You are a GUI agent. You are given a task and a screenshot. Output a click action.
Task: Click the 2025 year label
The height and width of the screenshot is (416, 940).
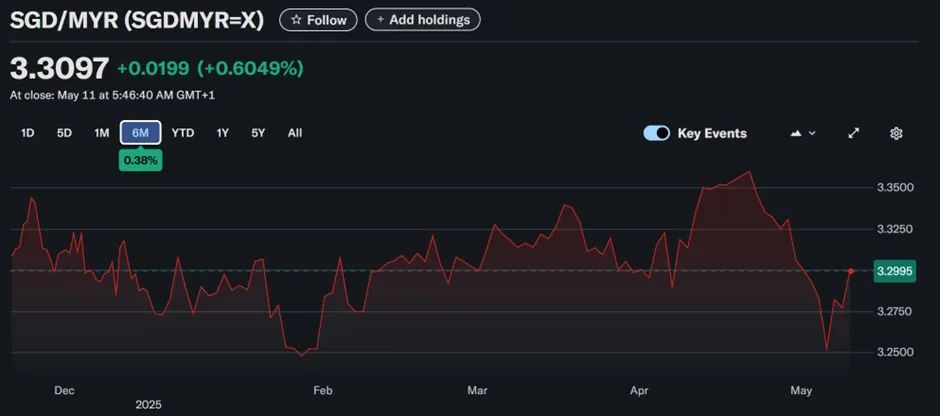pyautogui.click(x=148, y=405)
